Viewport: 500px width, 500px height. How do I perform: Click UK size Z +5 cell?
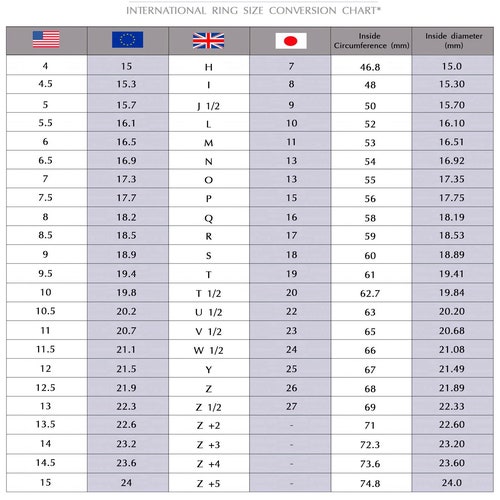tap(209, 483)
